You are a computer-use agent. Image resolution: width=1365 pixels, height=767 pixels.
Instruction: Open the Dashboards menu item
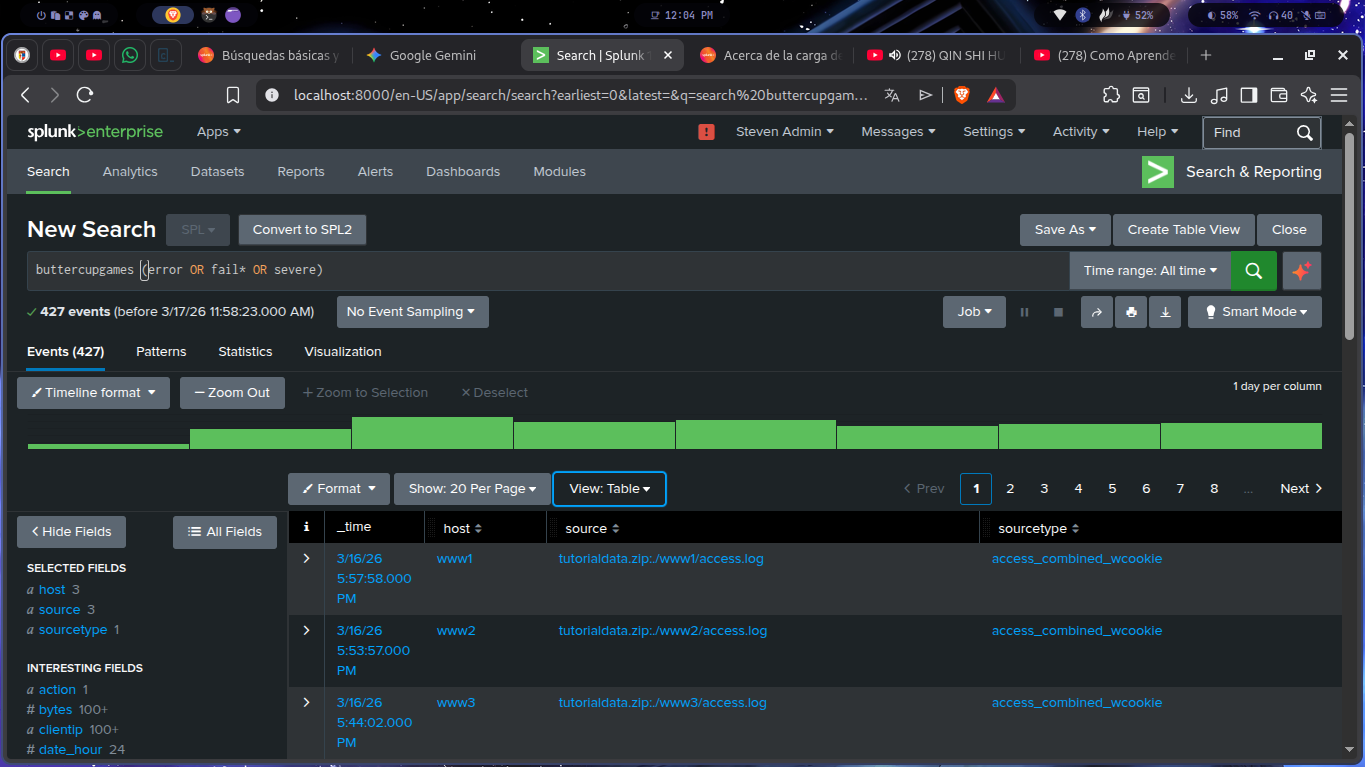tap(462, 172)
